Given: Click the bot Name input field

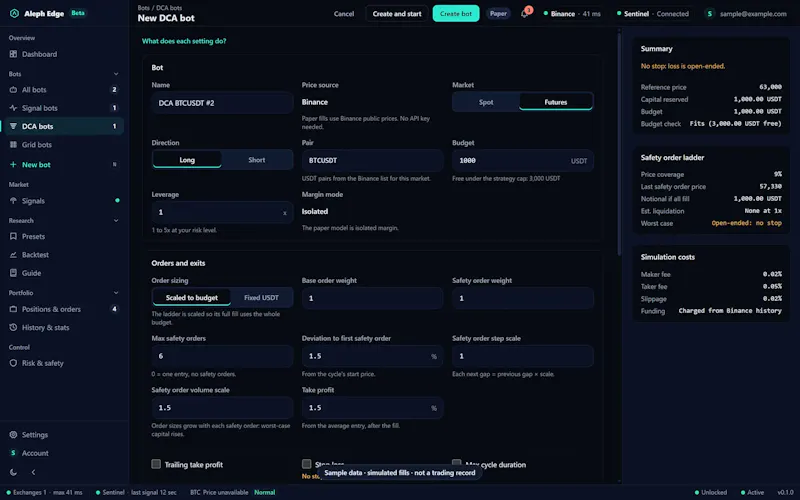Looking at the screenshot, I should [222, 103].
